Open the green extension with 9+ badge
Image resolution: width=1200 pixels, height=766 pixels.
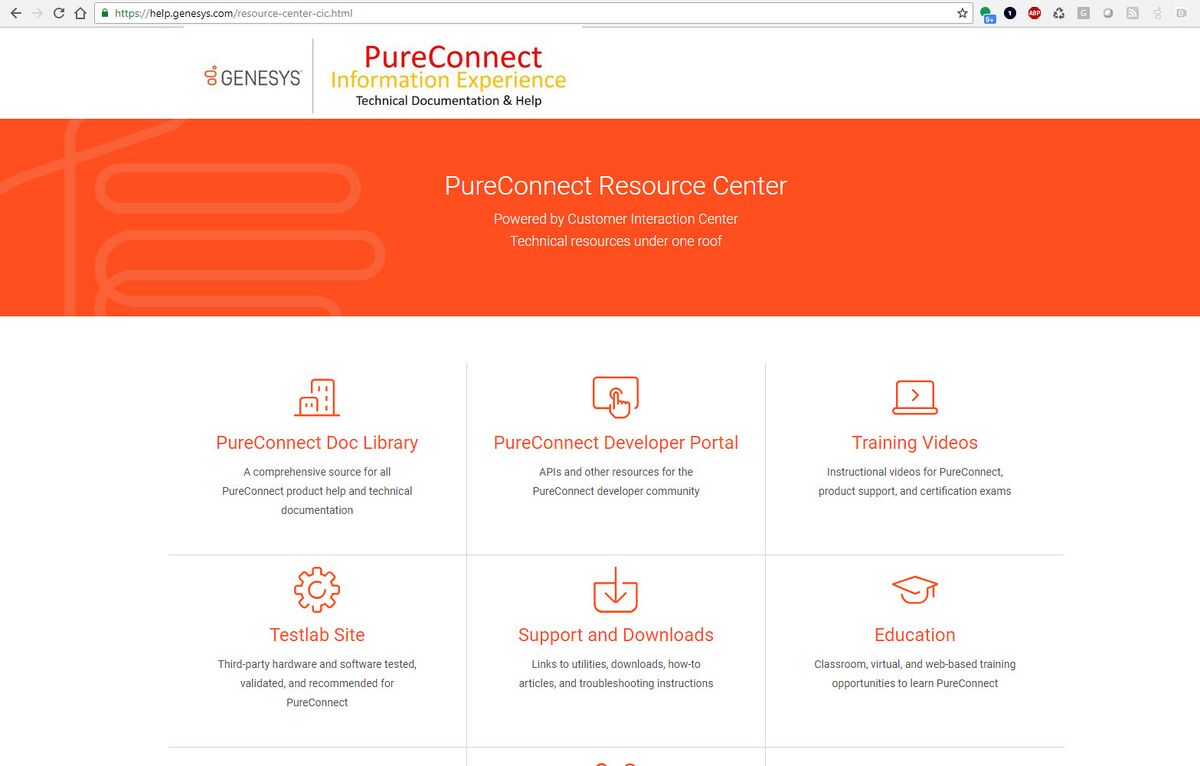[988, 14]
